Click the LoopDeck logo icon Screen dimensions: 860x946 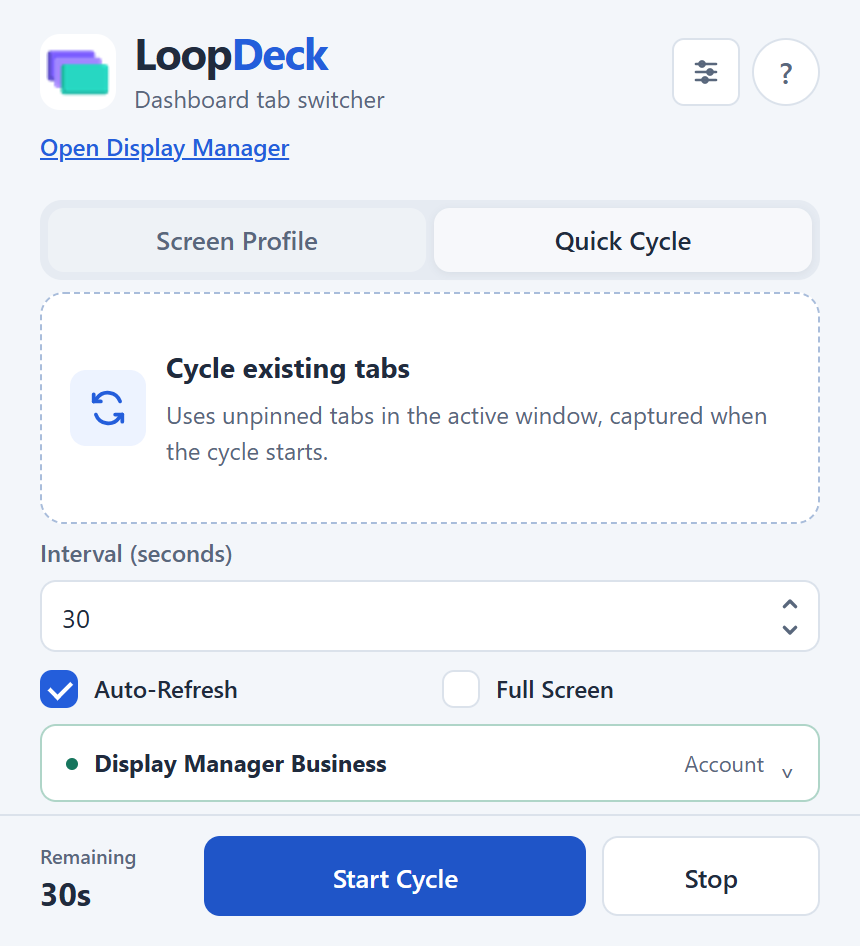point(78,72)
